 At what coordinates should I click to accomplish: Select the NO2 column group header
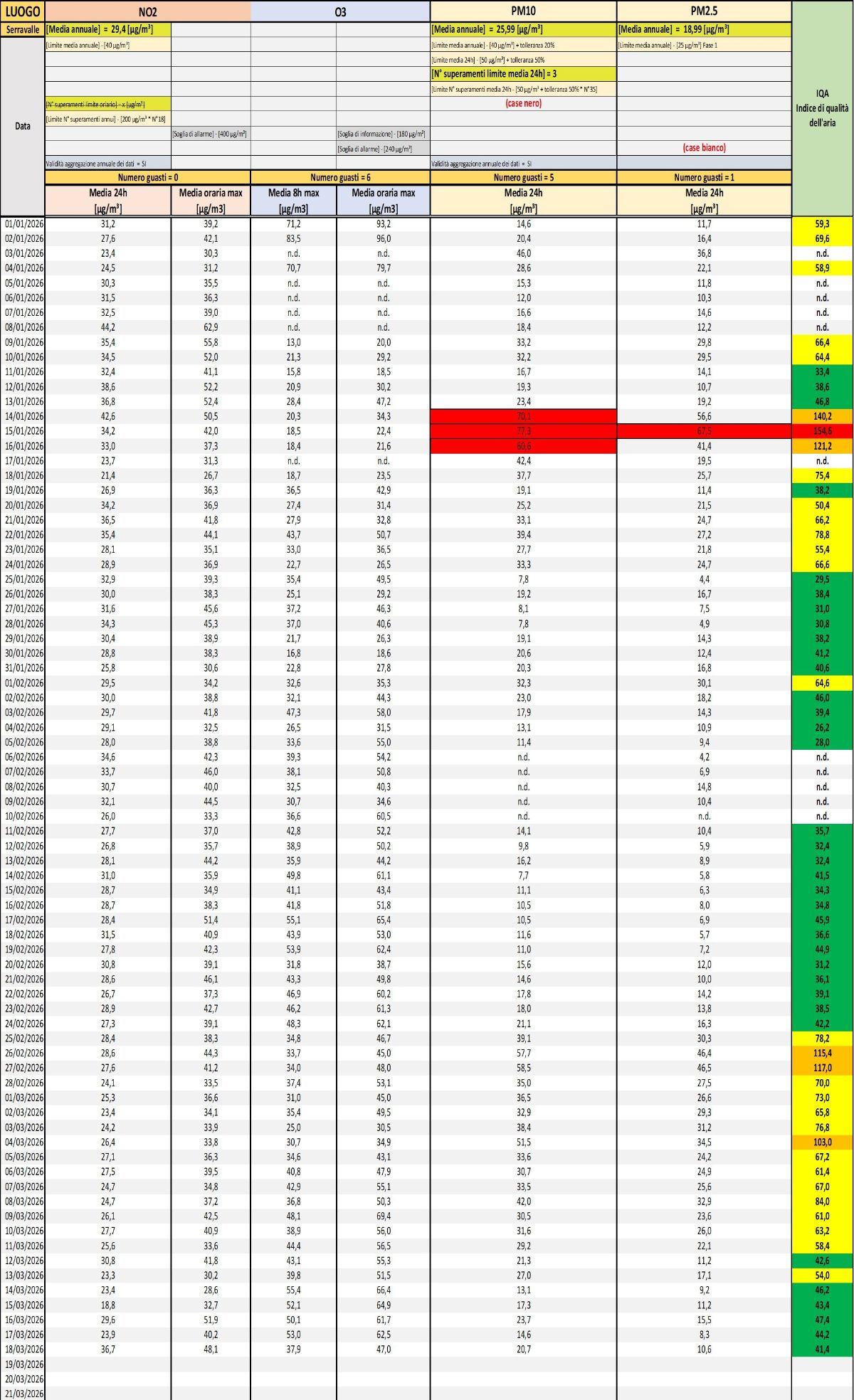pyautogui.click(x=147, y=11)
